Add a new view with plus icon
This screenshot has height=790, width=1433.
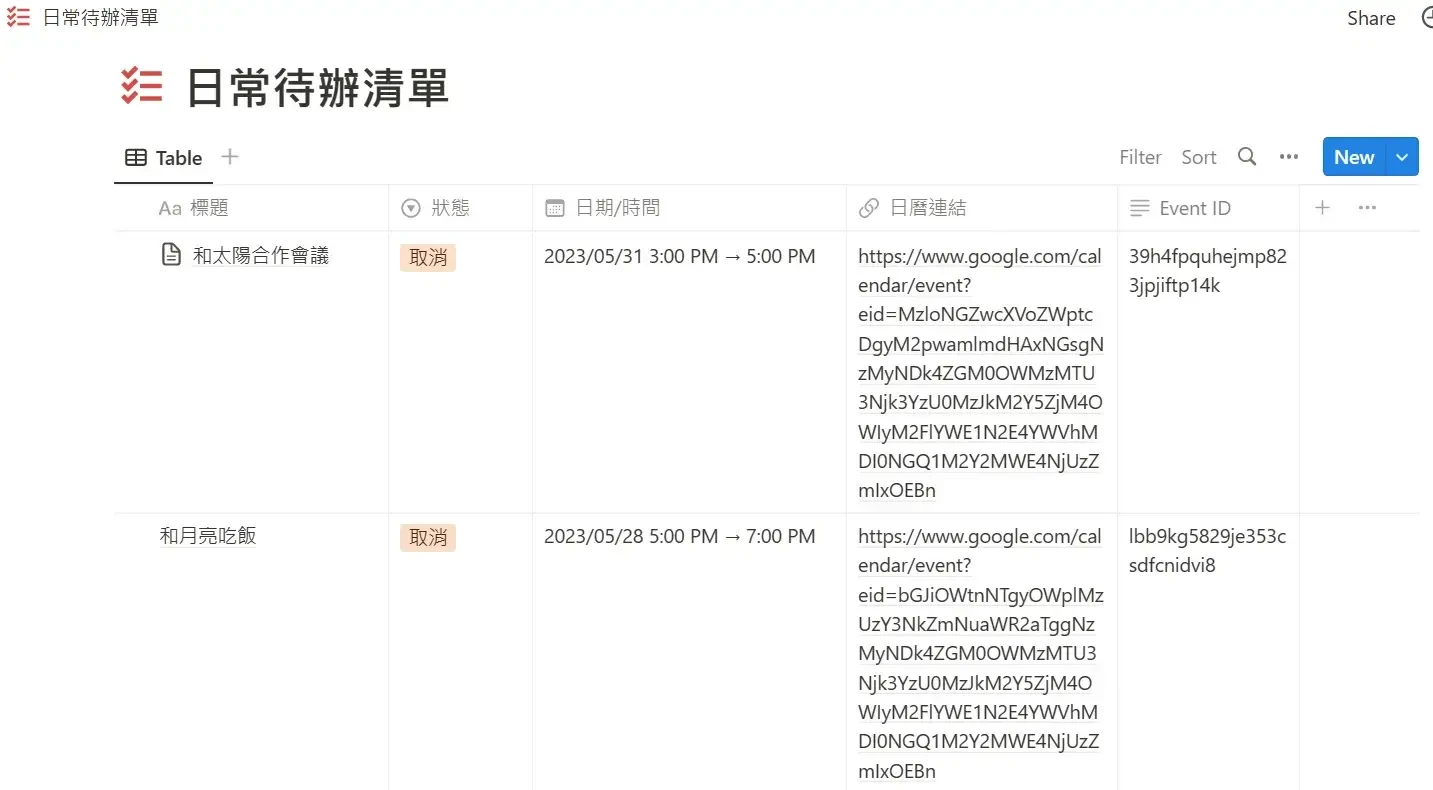(x=230, y=157)
